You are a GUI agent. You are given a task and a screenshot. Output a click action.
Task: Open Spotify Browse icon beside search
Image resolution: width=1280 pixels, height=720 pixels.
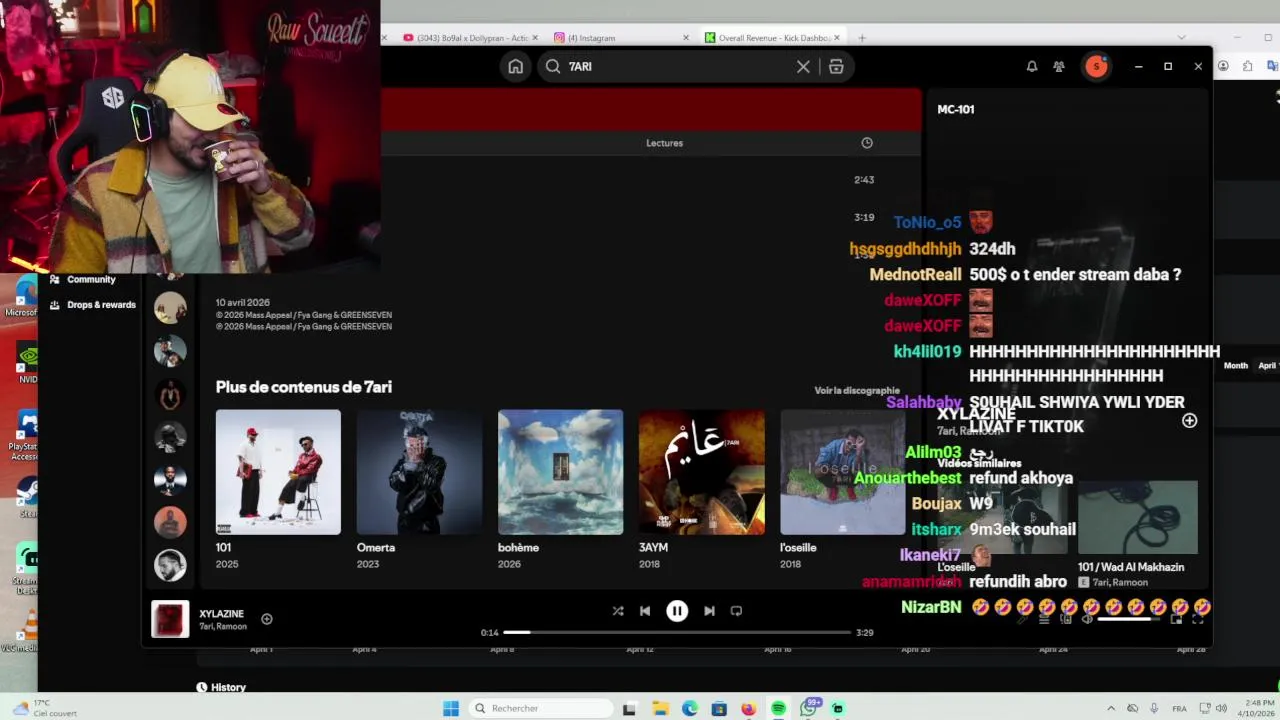pyautogui.click(x=836, y=66)
